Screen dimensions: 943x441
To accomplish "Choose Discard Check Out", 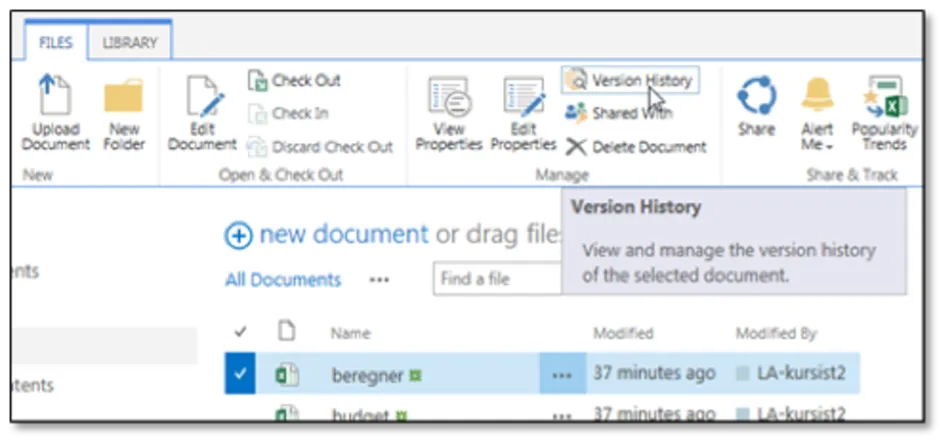I will pos(321,147).
